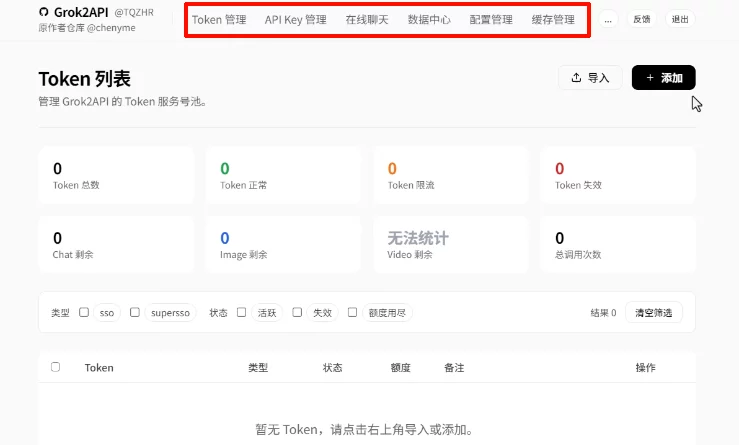Screen dimensions: 739x445
Task: Tick the 失效 status filter checkbox
Action: pyautogui.click(x=297, y=313)
